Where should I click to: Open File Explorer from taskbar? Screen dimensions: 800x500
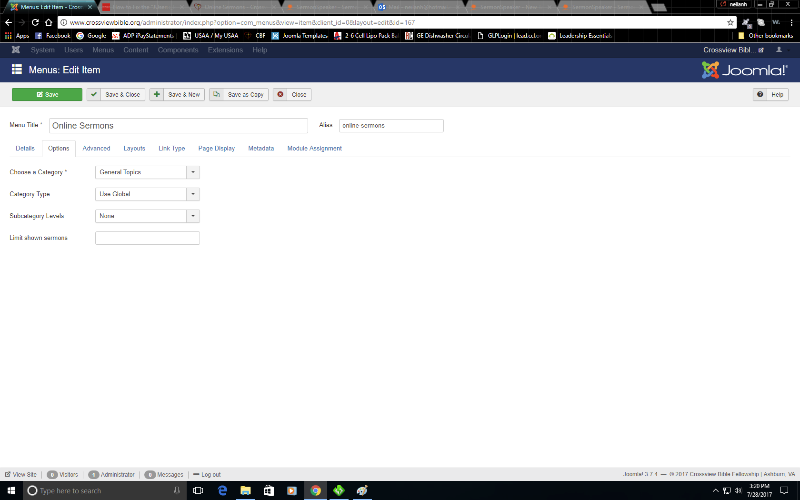coord(245,491)
